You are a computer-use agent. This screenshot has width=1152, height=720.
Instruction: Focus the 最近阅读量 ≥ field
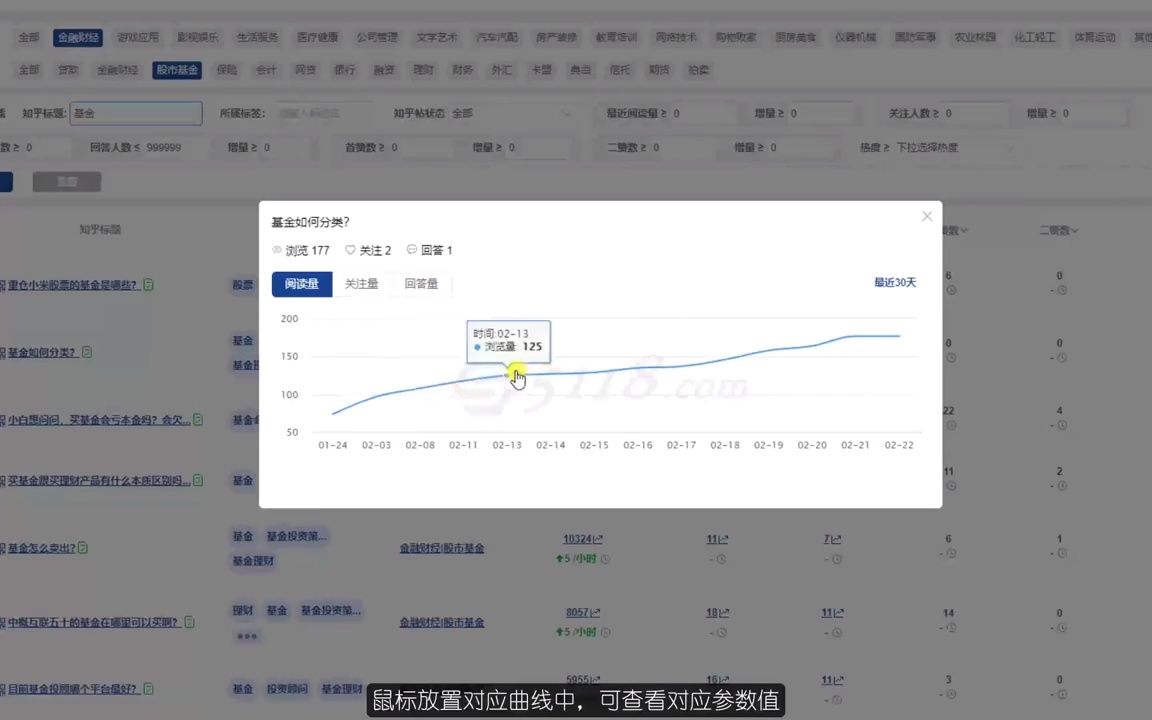click(x=702, y=113)
